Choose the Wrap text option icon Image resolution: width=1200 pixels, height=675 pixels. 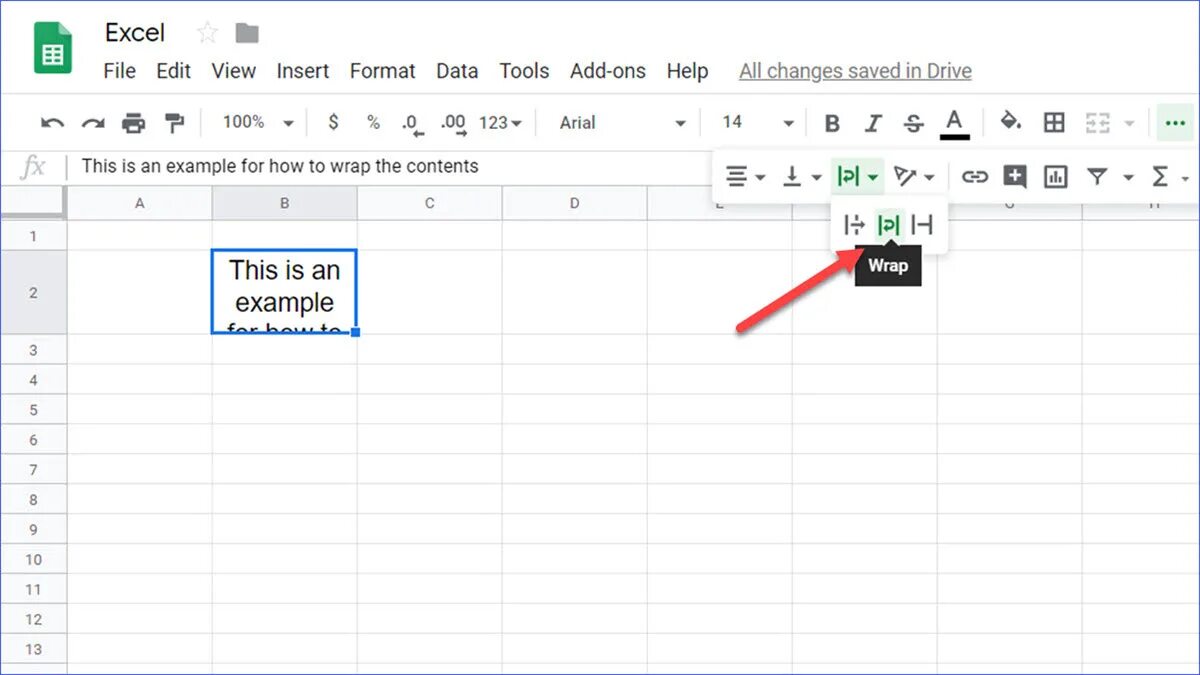tap(888, 225)
